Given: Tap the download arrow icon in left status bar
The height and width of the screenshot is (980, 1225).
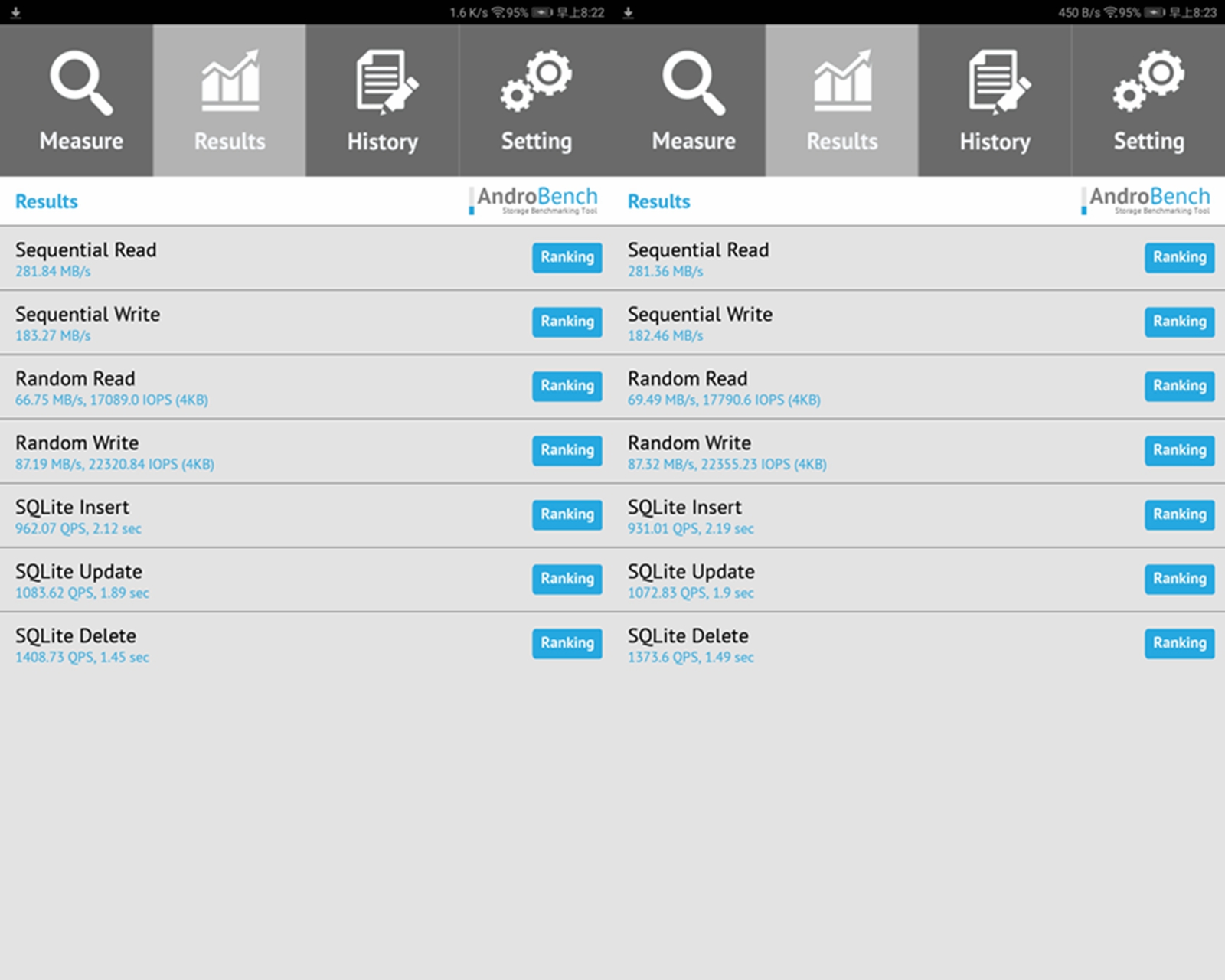Looking at the screenshot, I should point(15,12).
